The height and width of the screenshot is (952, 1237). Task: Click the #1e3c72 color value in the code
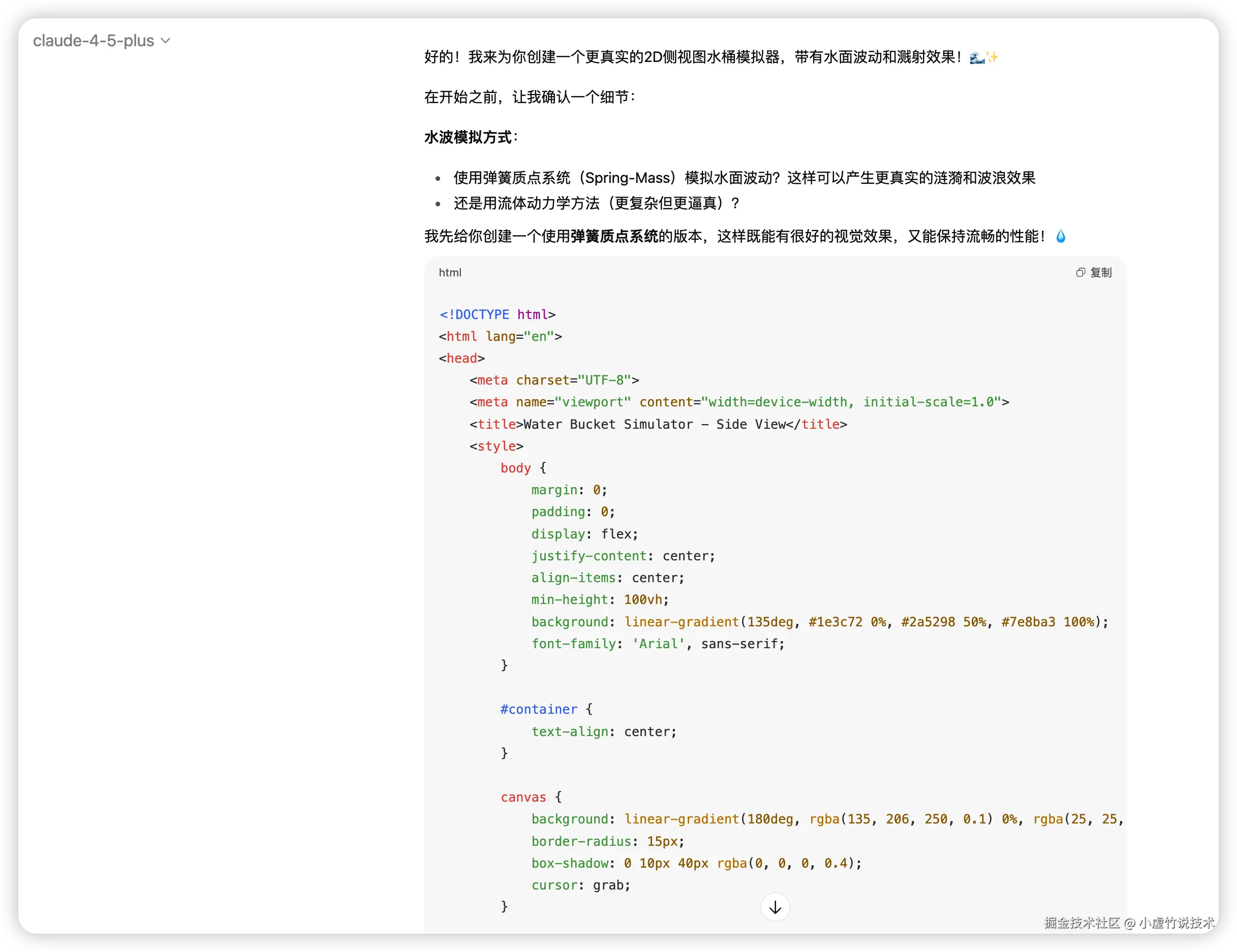coord(835,622)
